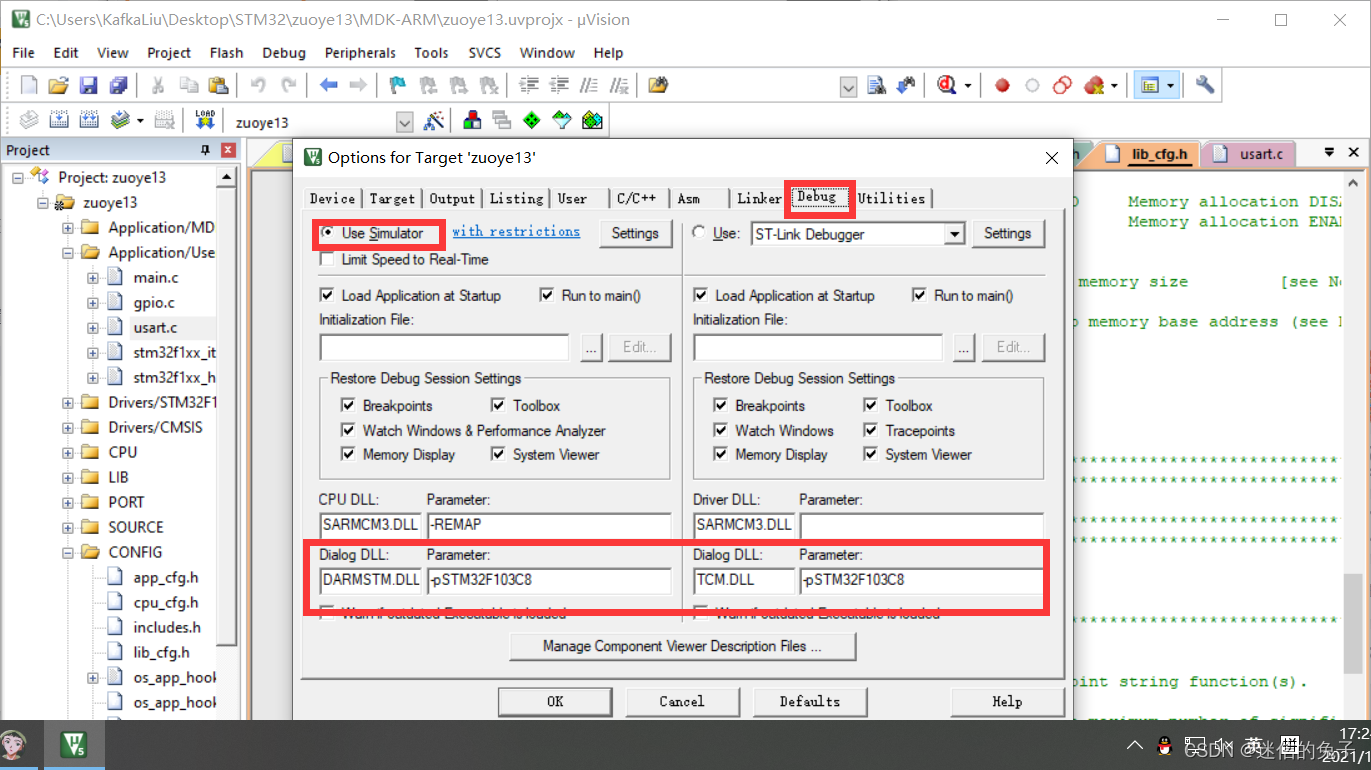Screen dimensions: 1371x770
Task: Click Manage Component Viewer Description Files
Action: pyautogui.click(x=682, y=646)
